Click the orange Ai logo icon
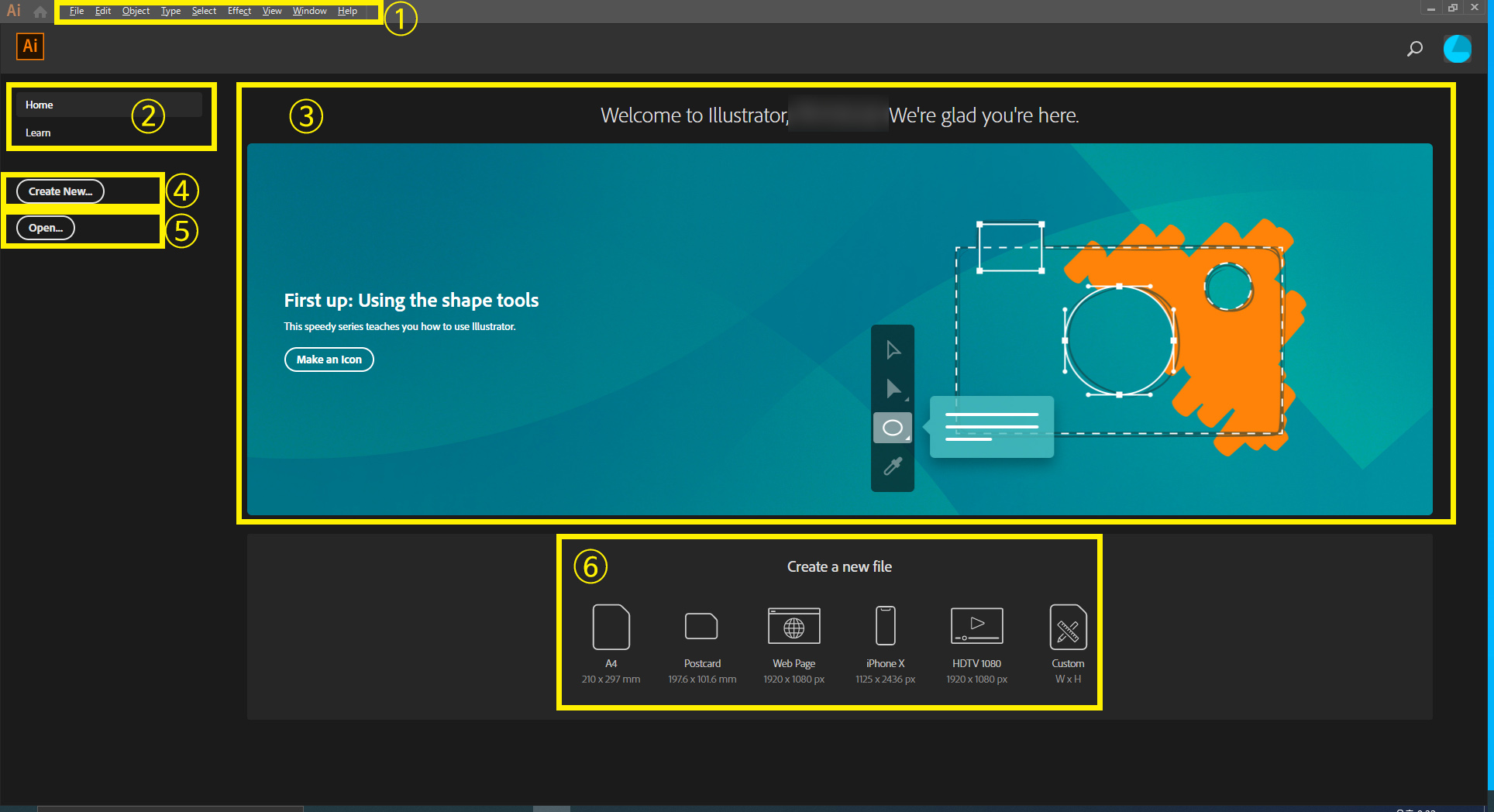This screenshot has width=1494, height=812. pyautogui.click(x=30, y=46)
